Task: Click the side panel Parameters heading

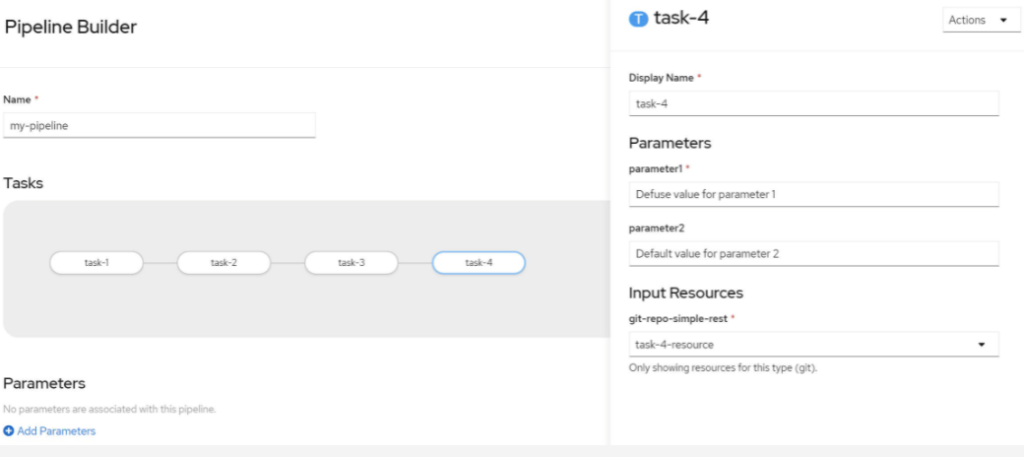Action: coord(670,142)
